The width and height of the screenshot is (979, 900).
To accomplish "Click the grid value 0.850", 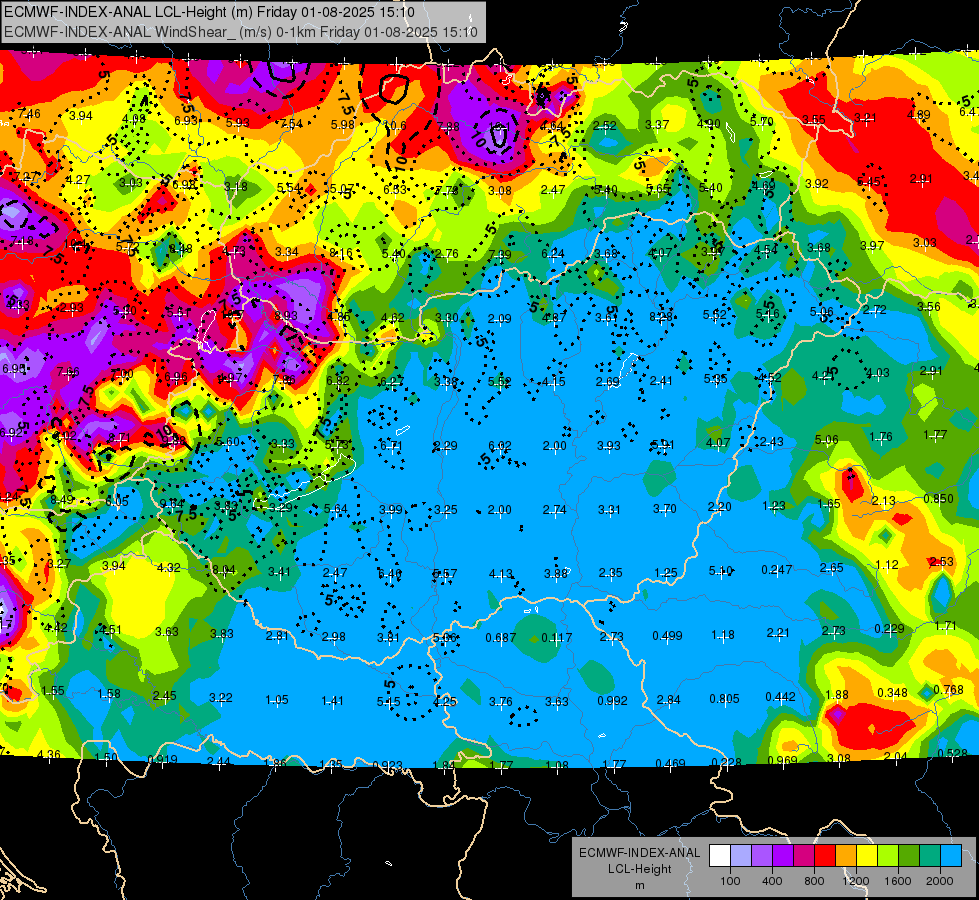I will tap(938, 498).
